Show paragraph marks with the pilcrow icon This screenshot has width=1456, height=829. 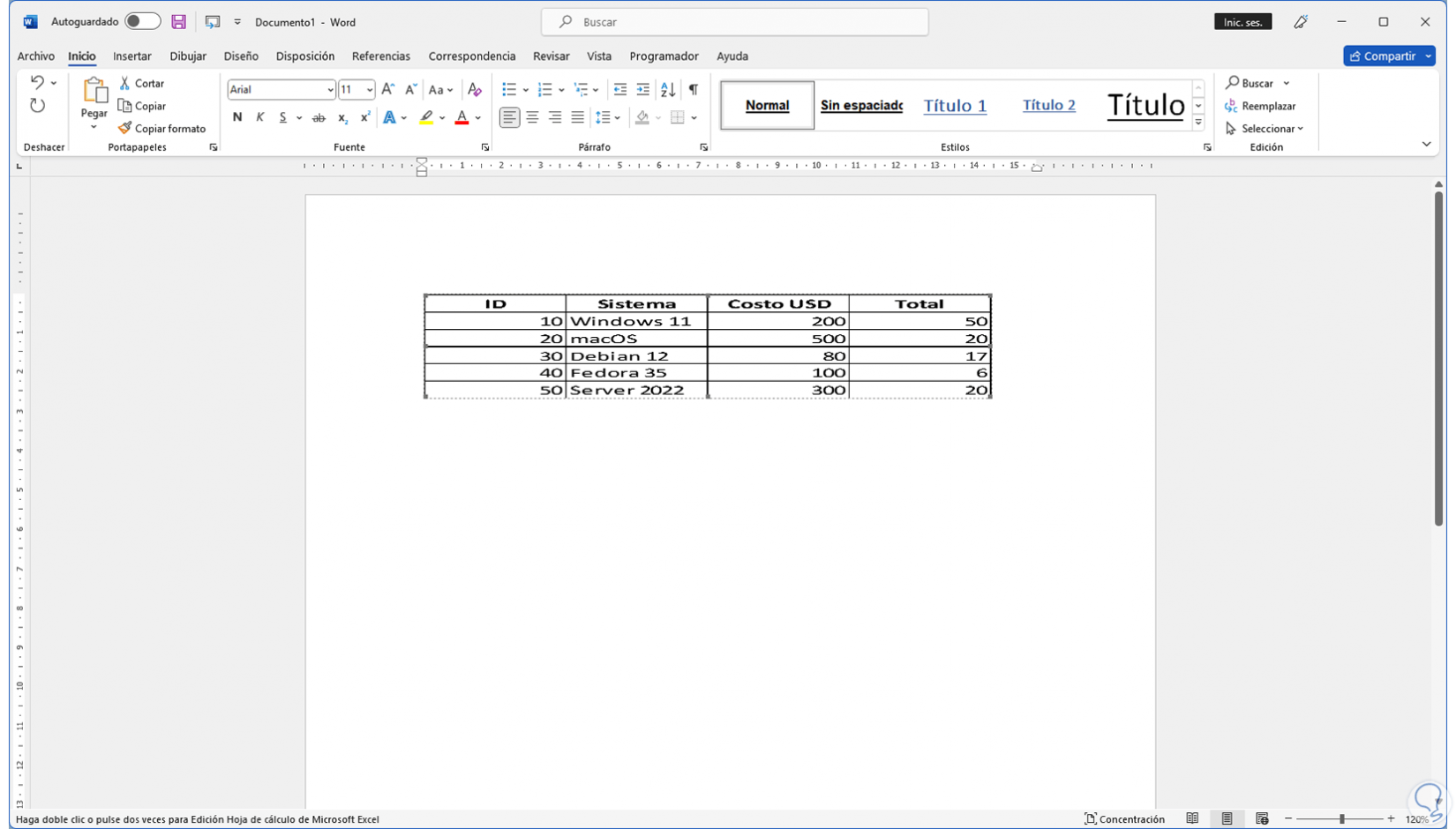[x=694, y=89]
